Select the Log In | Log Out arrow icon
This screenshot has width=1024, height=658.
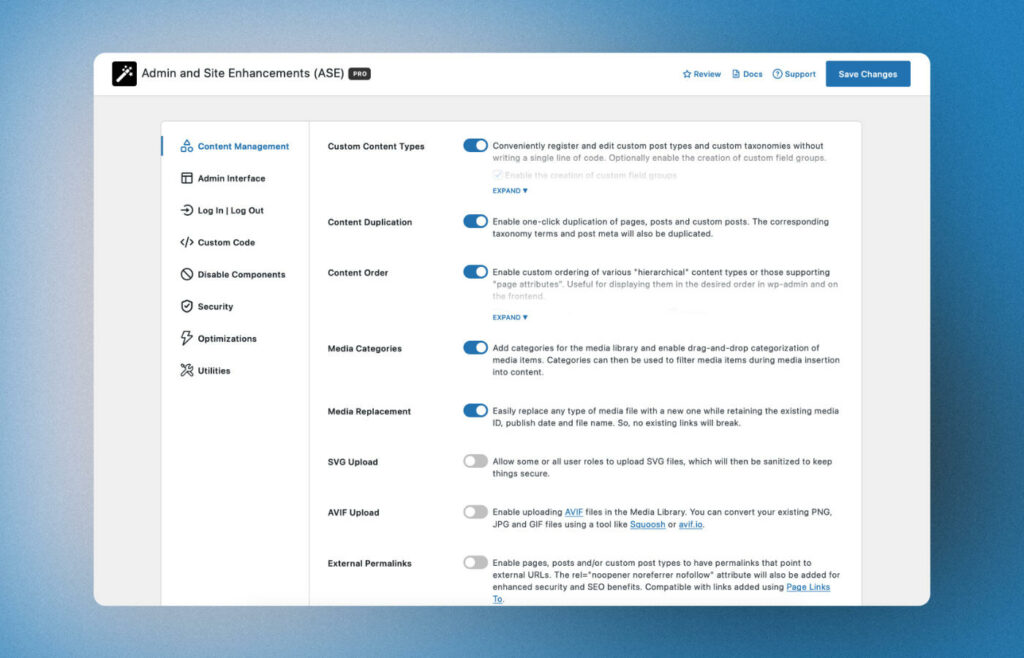(184, 210)
